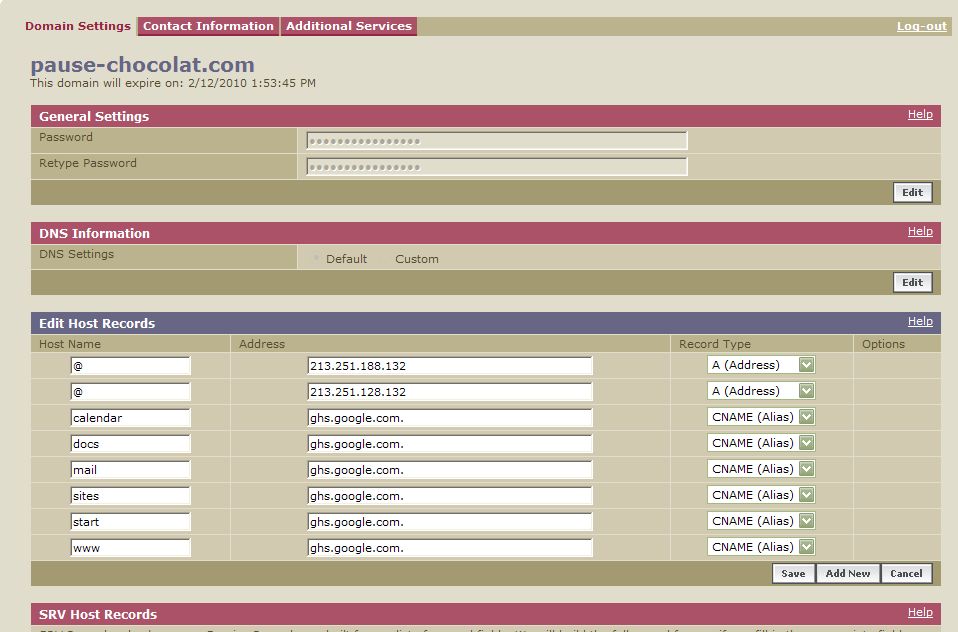Open record type dropdown for start host

pos(761,521)
